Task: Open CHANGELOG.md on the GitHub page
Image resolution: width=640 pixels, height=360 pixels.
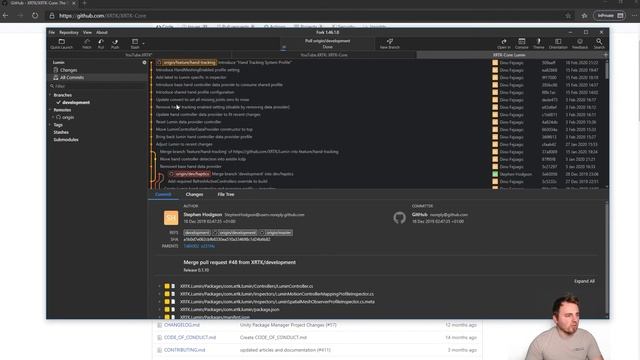Action: tap(182, 325)
